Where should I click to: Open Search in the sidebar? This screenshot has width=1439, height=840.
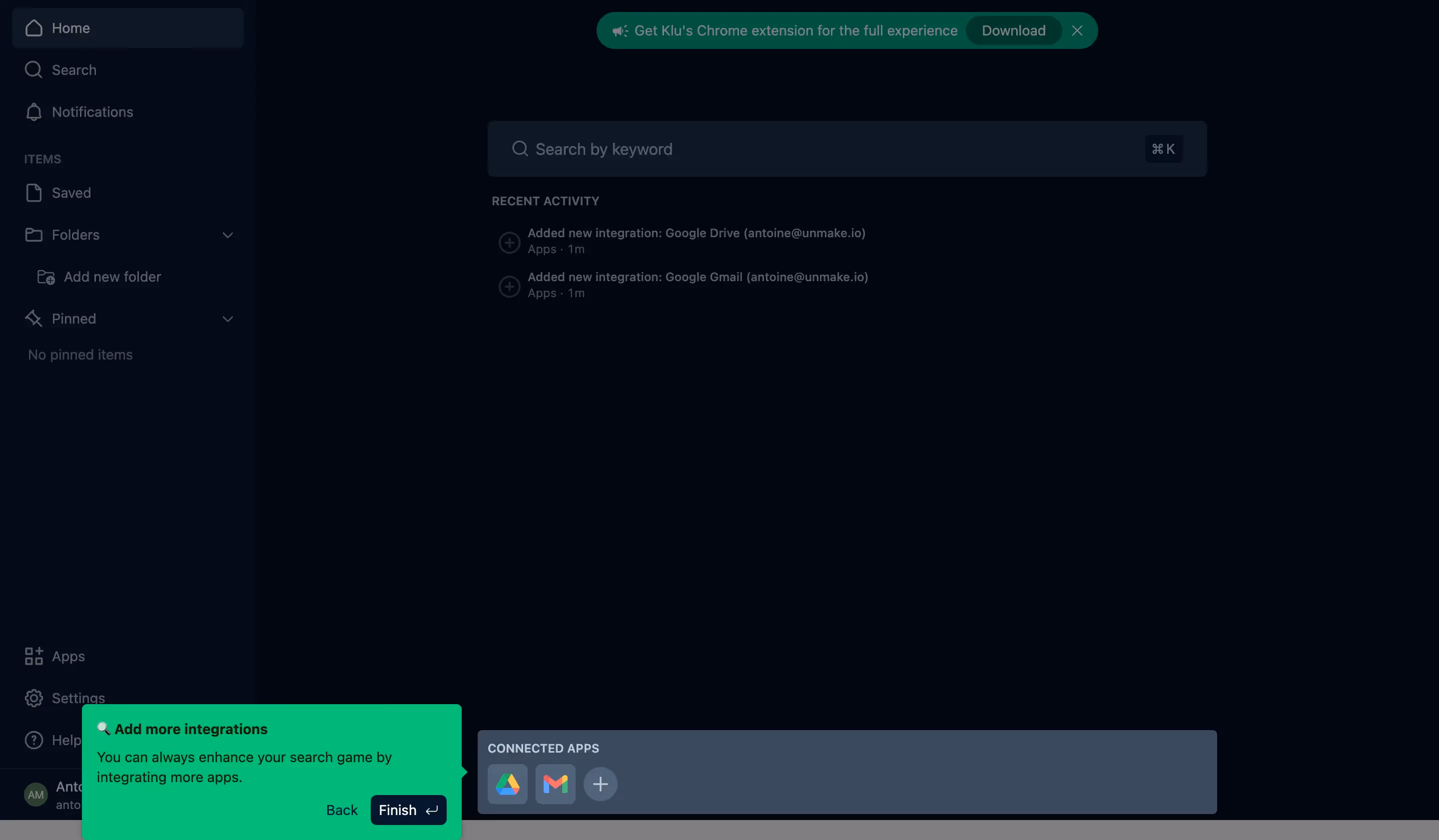(x=73, y=69)
